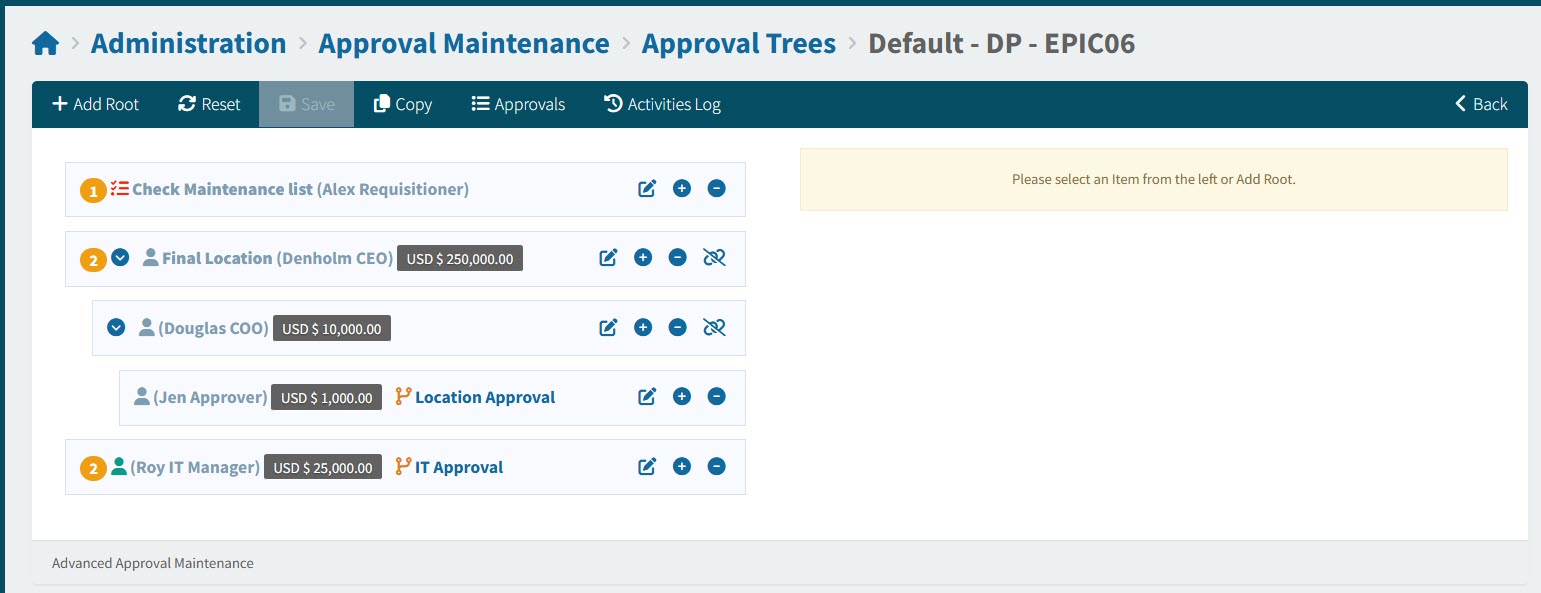Image resolution: width=1541 pixels, height=593 pixels.
Task: Add a child under Jen Approver
Action: [681, 396]
